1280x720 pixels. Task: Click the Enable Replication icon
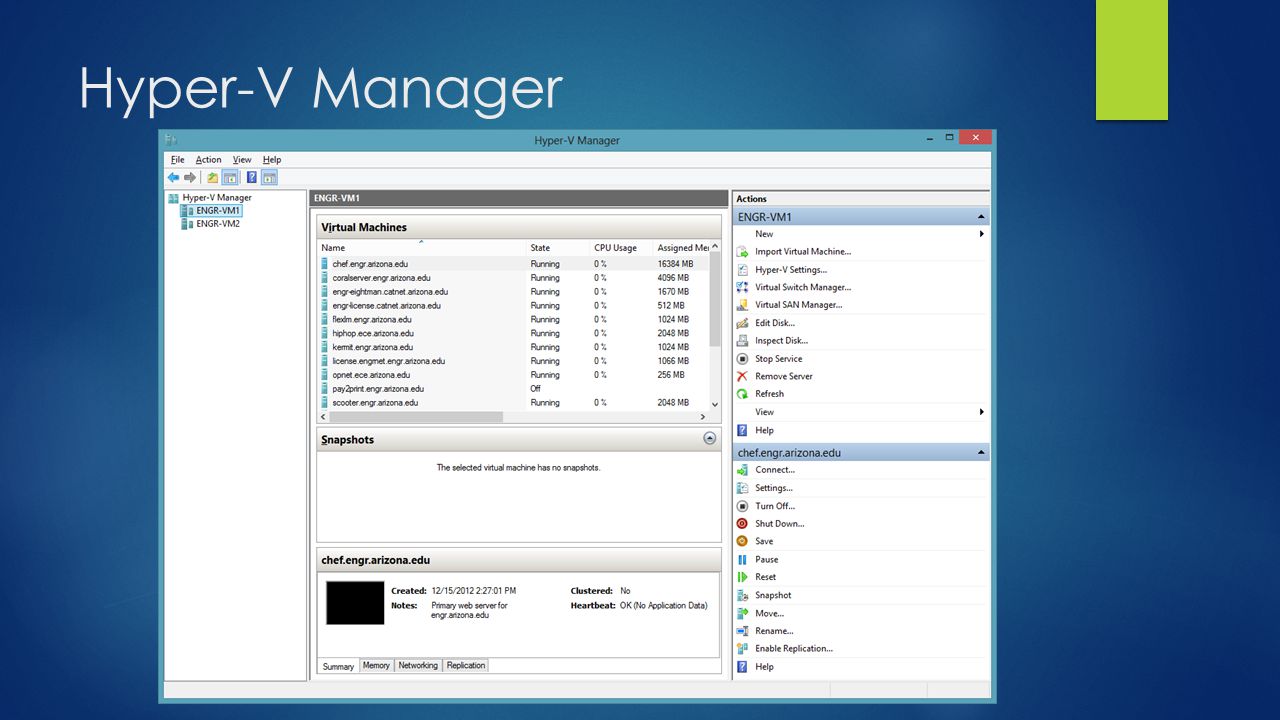[742, 649]
